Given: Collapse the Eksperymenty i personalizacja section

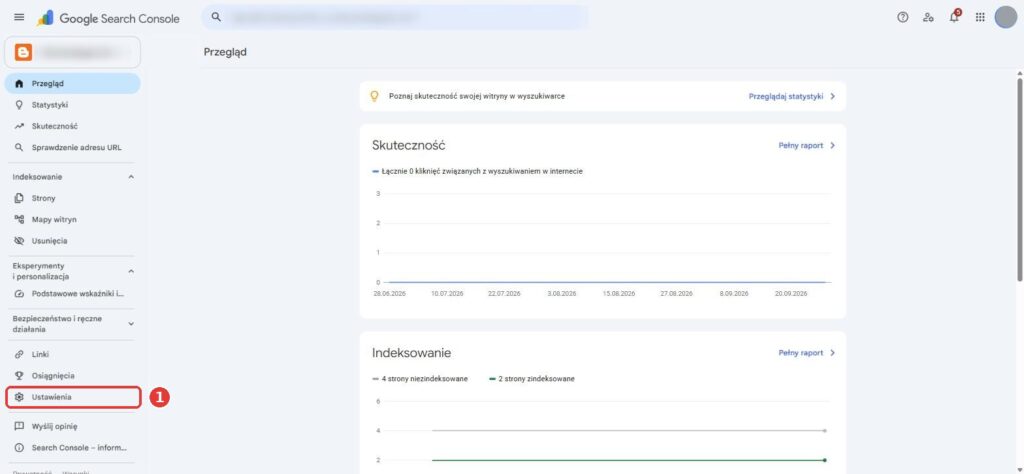Looking at the screenshot, I should [131, 271].
